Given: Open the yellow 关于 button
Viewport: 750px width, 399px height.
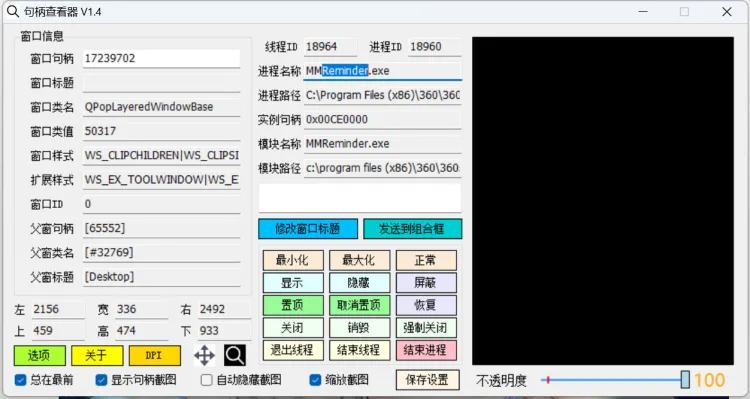Looking at the screenshot, I should click(x=97, y=355).
